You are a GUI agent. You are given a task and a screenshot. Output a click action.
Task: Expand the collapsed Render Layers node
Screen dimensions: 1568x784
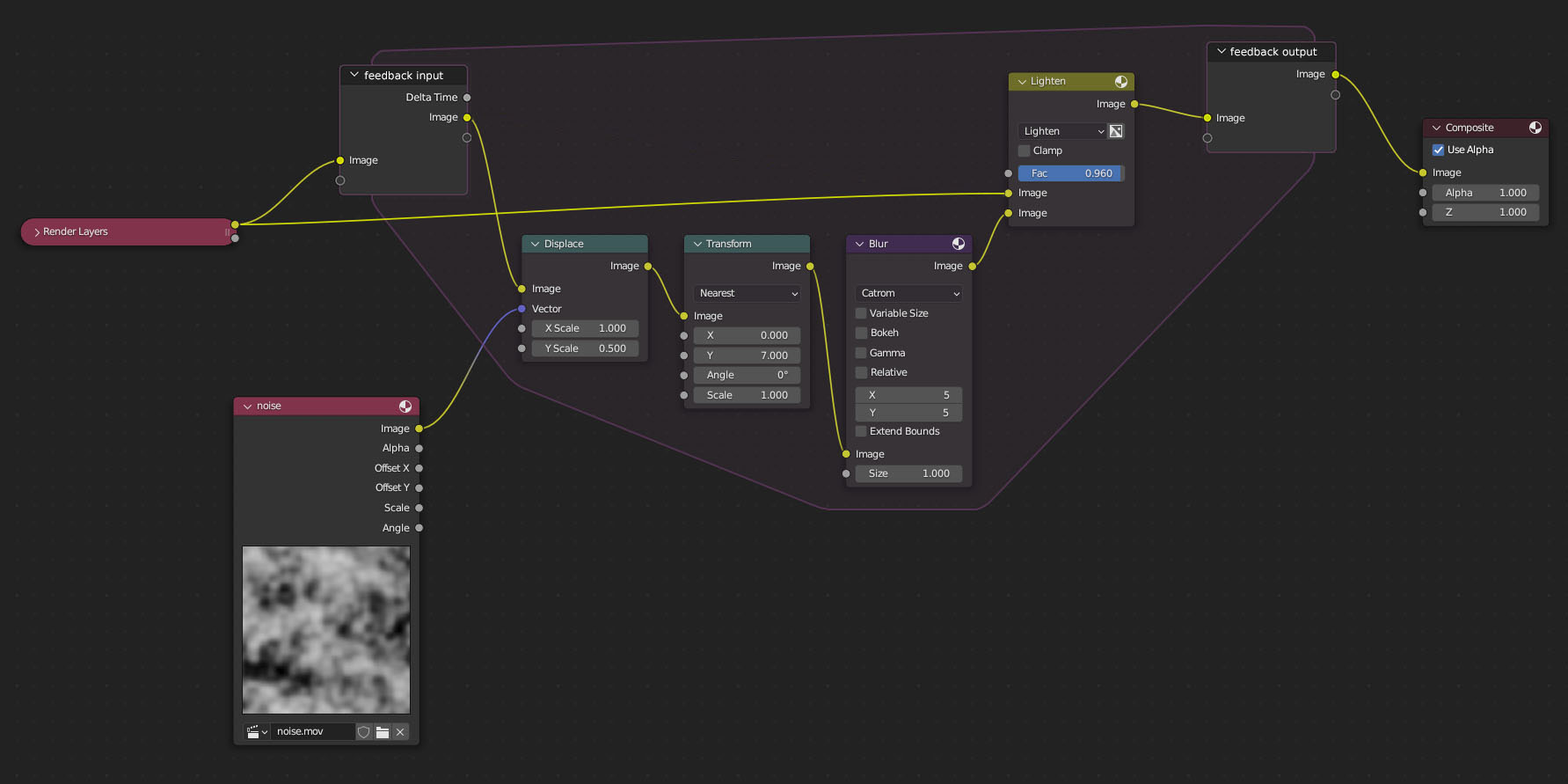(x=37, y=232)
